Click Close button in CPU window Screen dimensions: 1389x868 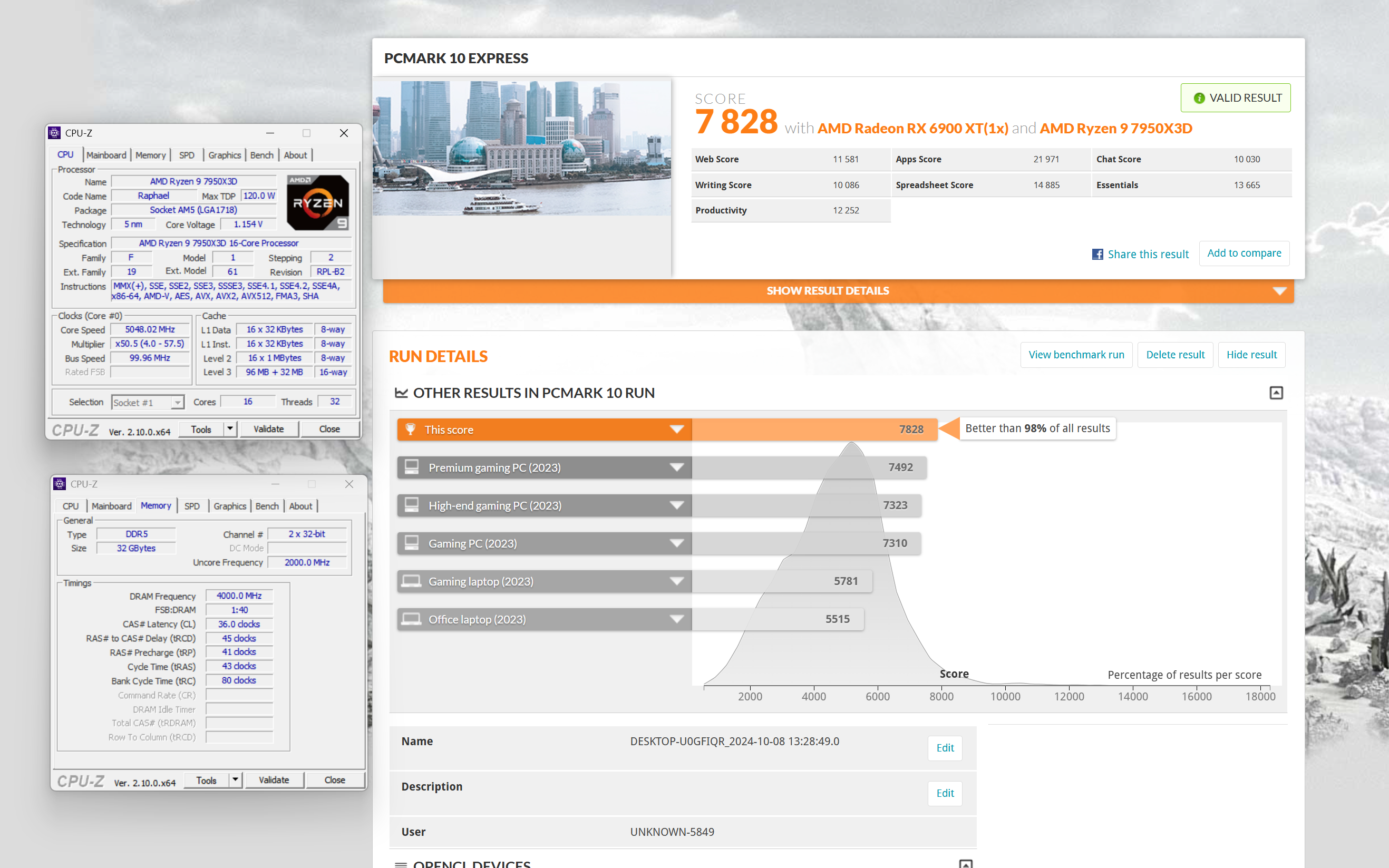(329, 429)
